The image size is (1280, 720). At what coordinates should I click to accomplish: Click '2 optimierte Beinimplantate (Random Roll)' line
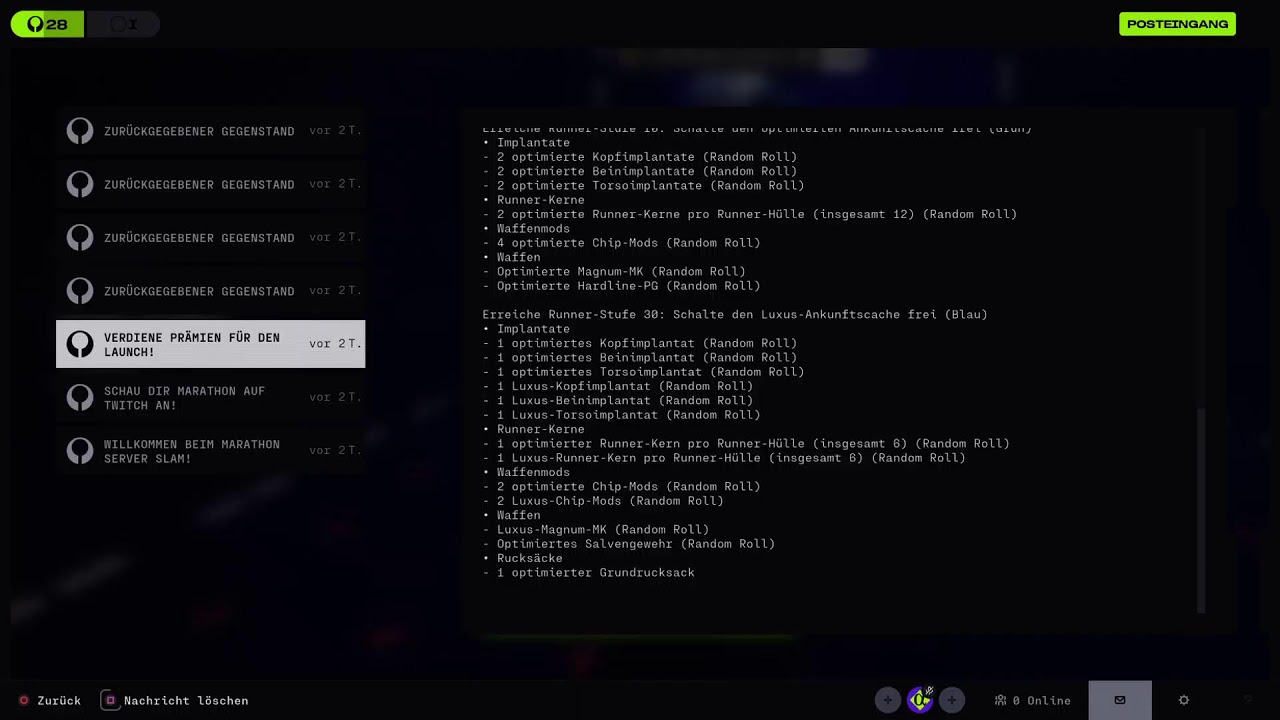[x=640, y=171]
